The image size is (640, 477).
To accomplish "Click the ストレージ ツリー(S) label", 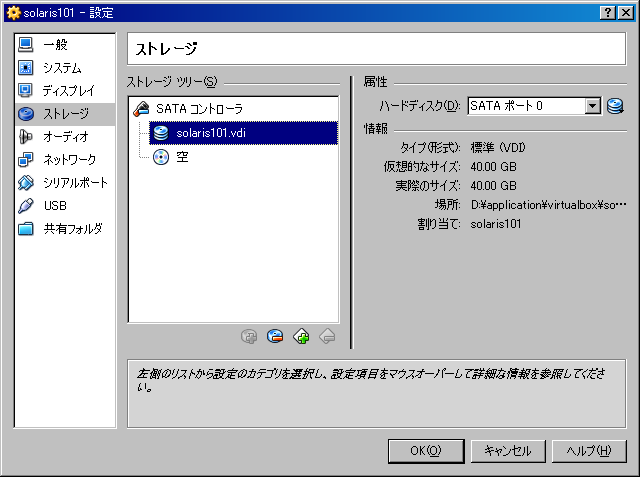I will 172,82.
